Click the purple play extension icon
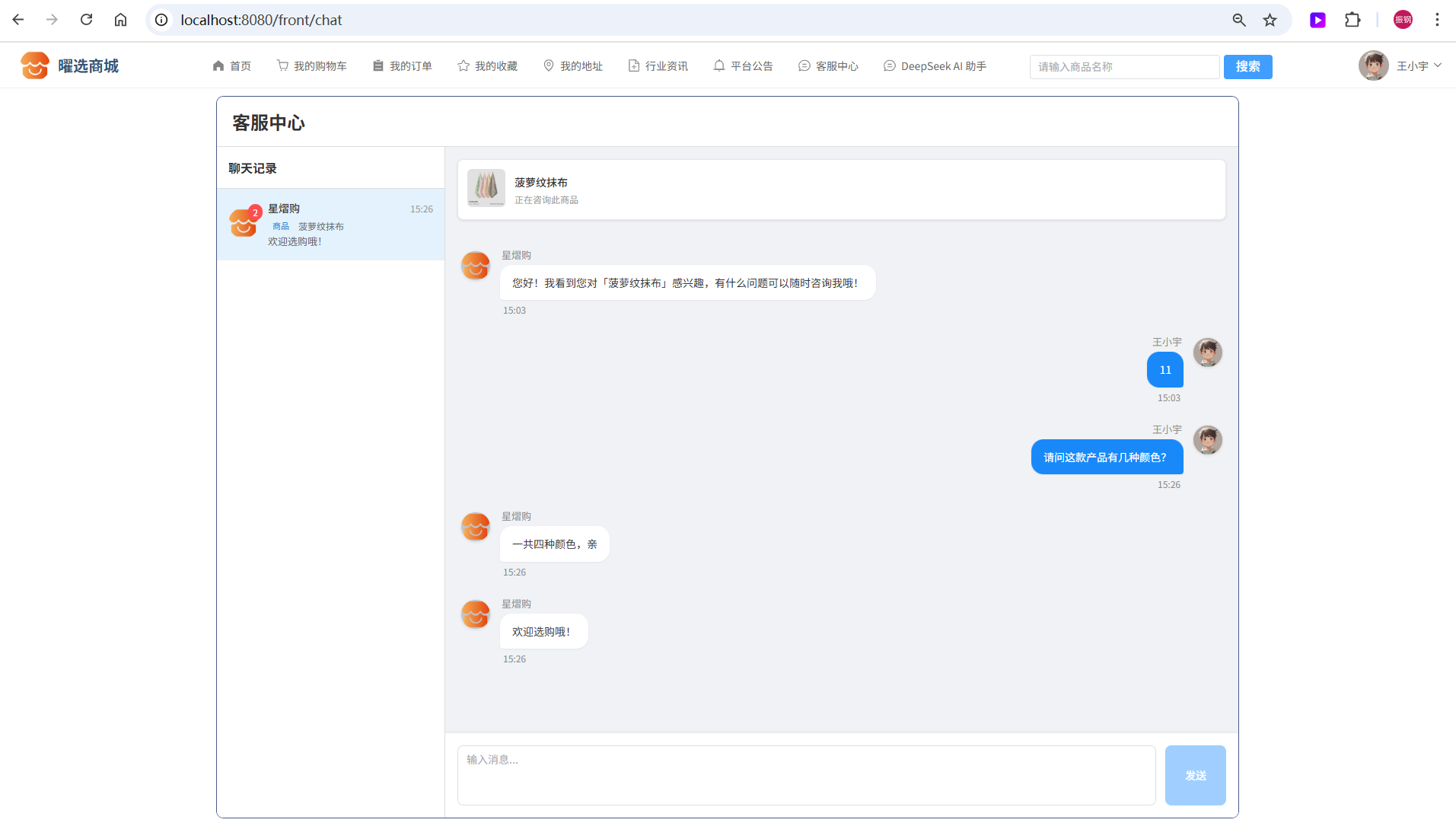Image resolution: width=1456 pixels, height=826 pixels. coord(1317,20)
